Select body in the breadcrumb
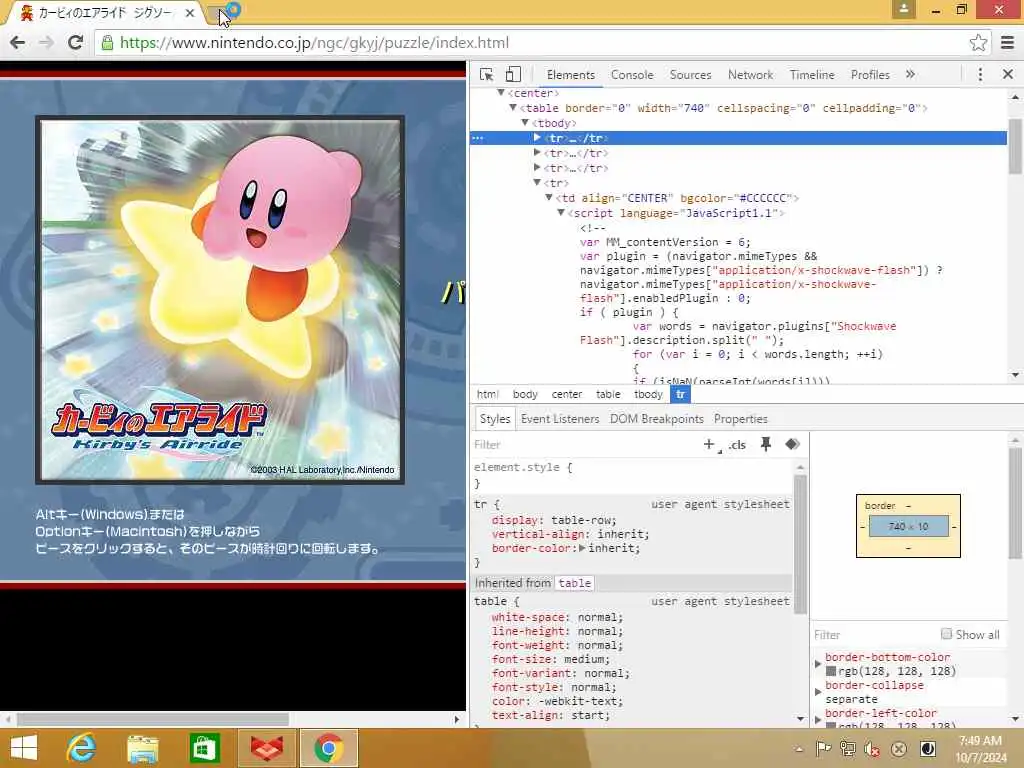 525,394
